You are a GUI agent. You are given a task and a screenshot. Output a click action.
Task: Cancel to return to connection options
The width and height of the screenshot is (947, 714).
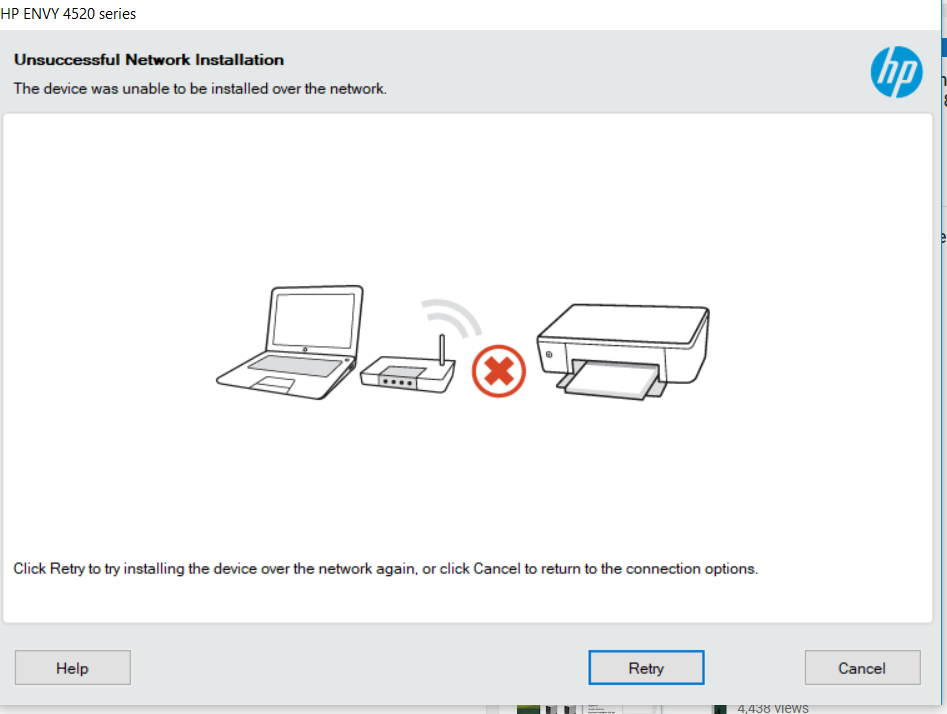pos(862,667)
